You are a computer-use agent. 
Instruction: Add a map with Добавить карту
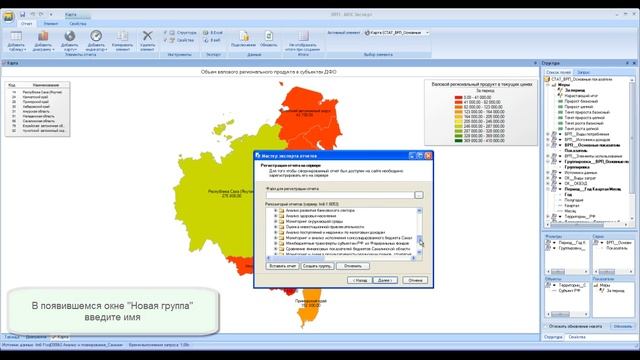[x=70, y=41]
